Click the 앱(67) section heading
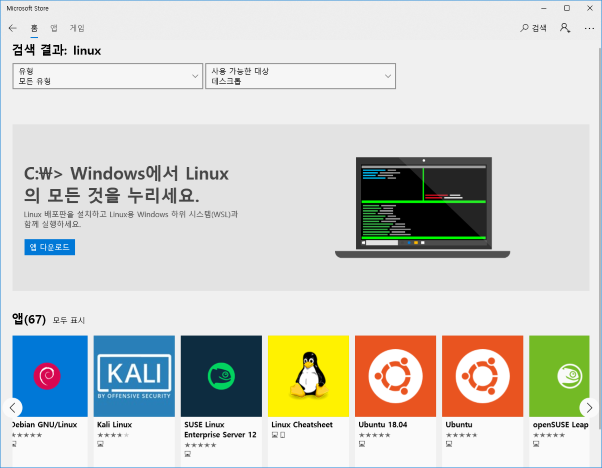This screenshot has height=468, width=602. click(x=29, y=319)
